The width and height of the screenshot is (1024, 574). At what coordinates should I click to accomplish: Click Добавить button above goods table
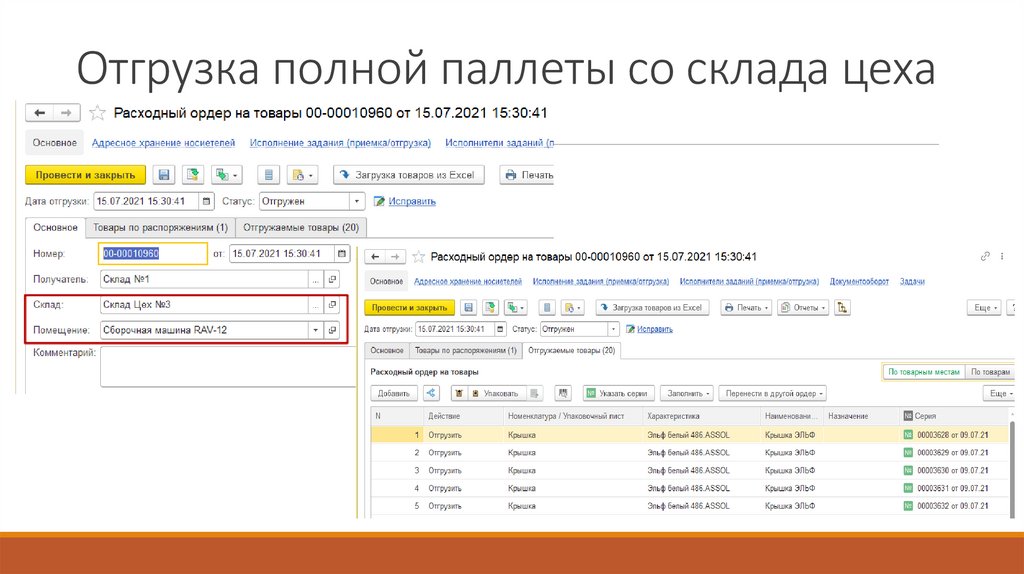[394, 393]
